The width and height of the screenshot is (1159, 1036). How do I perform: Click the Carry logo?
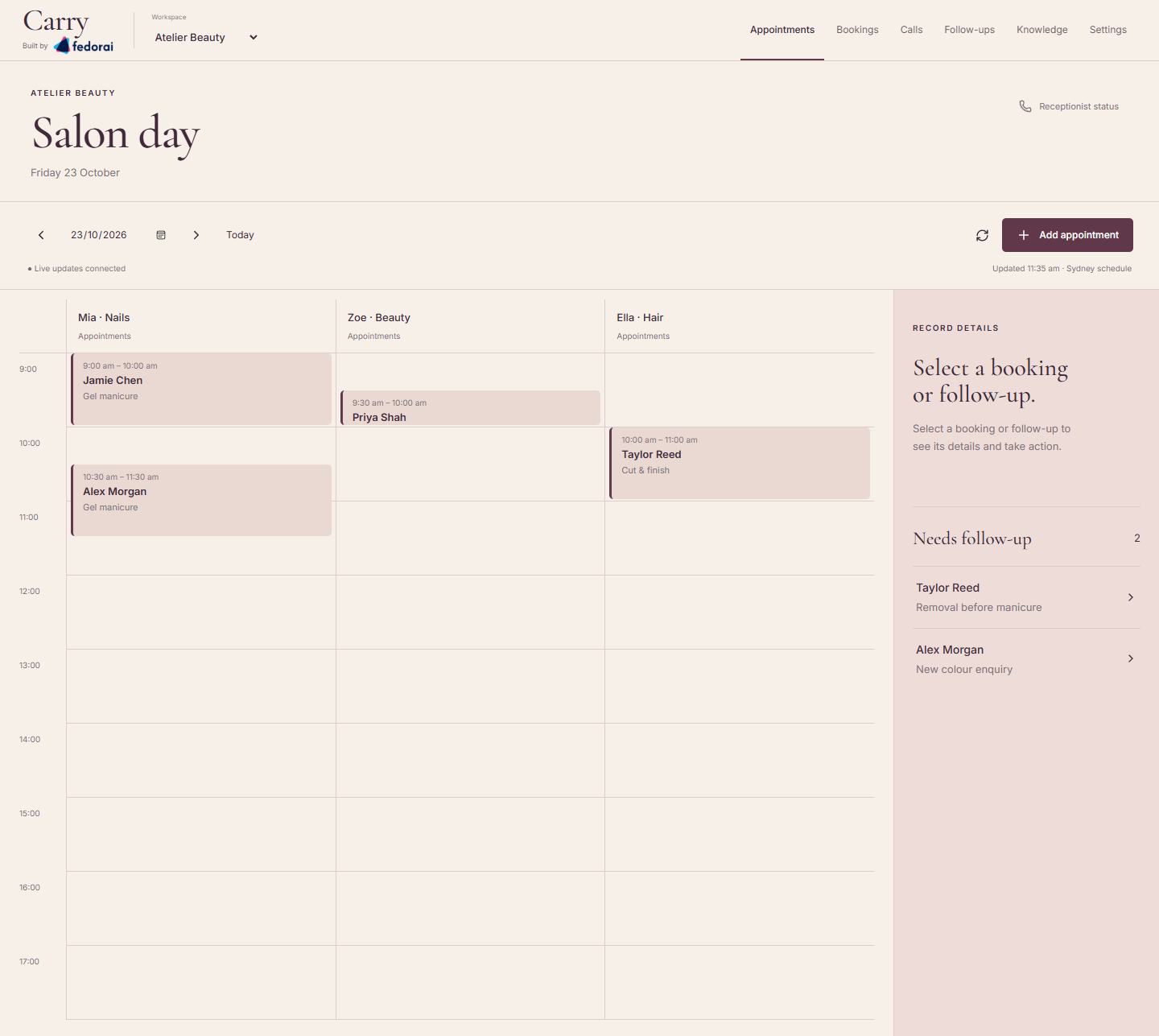coord(56,22)
